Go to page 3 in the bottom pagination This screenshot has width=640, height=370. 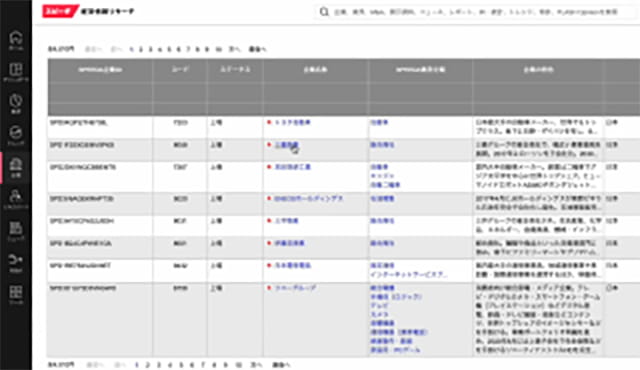159,365
